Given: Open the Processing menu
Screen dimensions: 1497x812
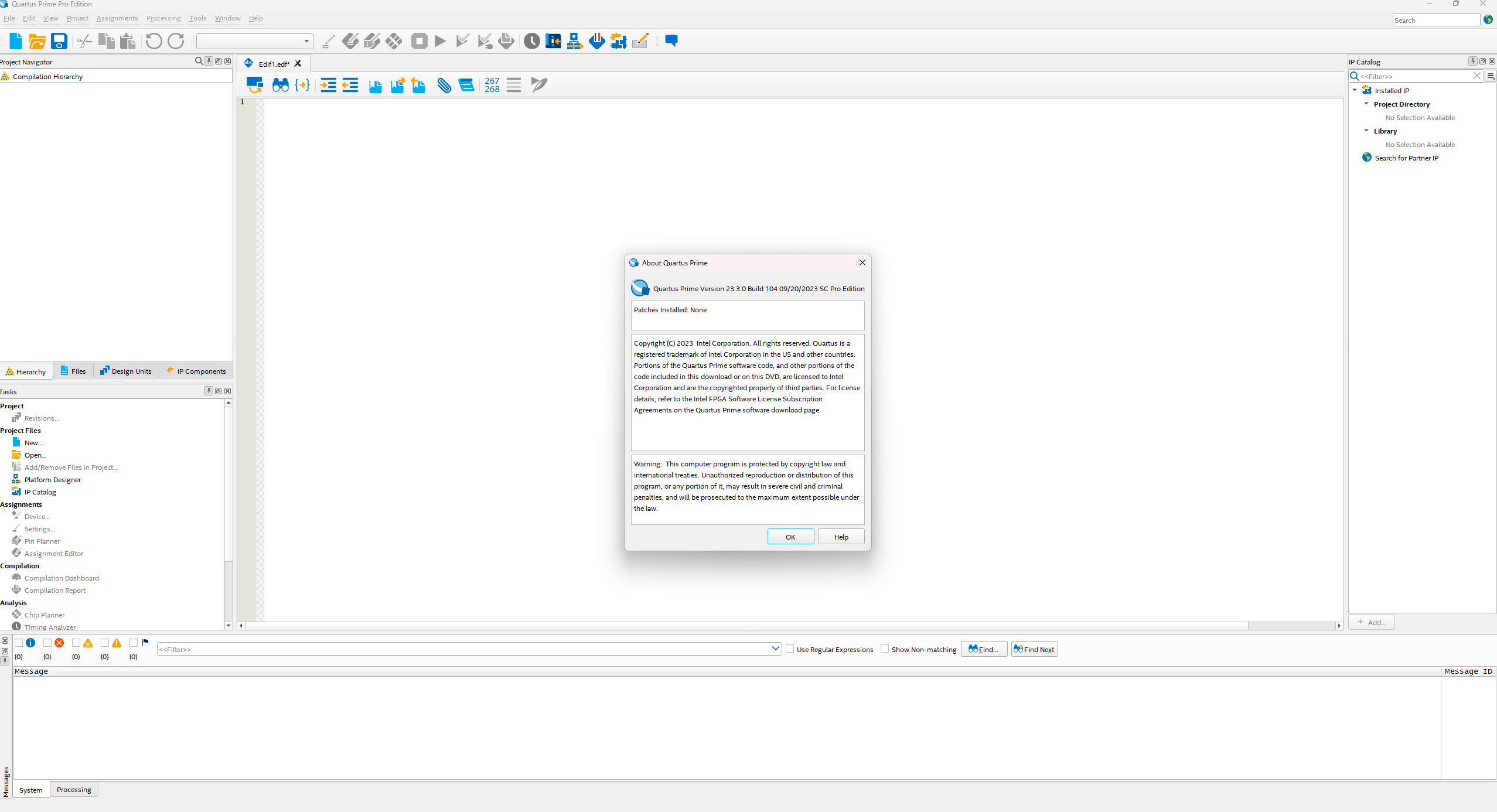Looking at the screenshot, I should click(163, 18).
